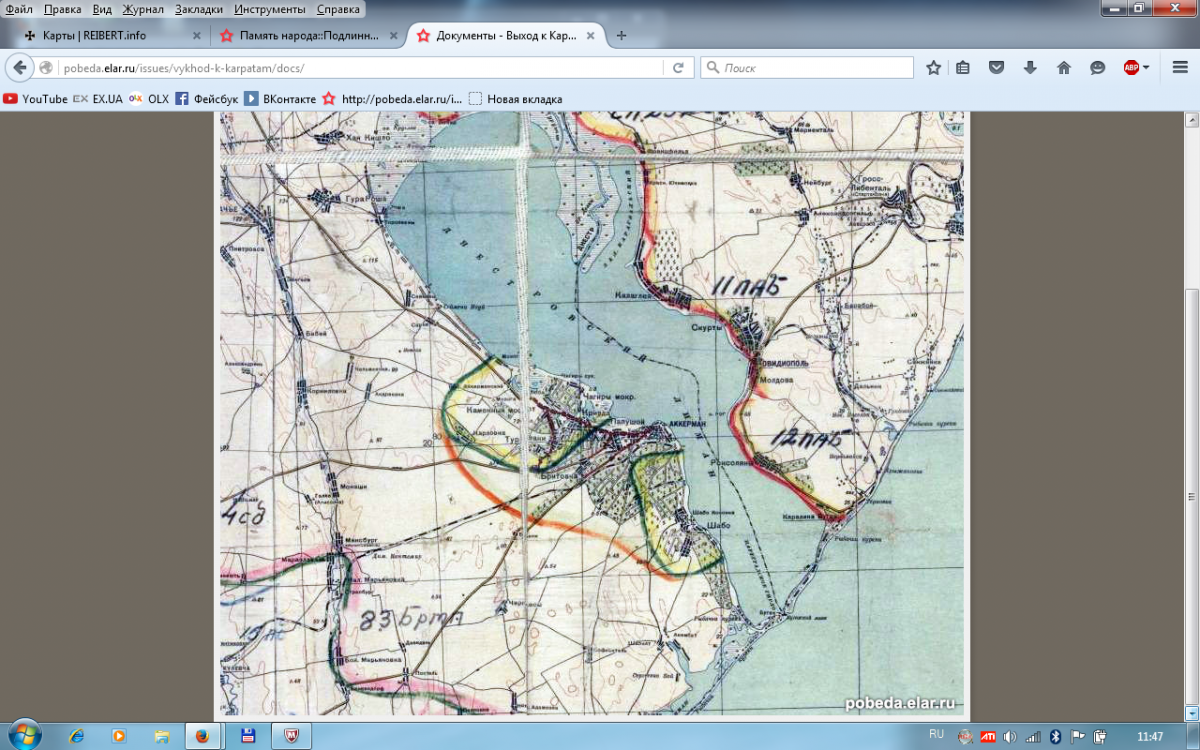Open the Action Center flag tray icon

click(1077, 737)
